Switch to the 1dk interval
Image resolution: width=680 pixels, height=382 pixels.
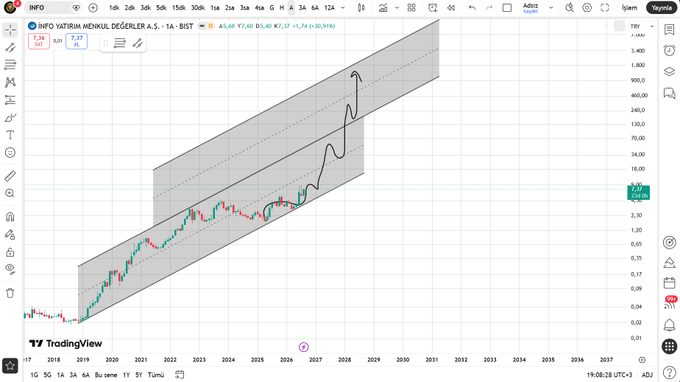point(114,8)
